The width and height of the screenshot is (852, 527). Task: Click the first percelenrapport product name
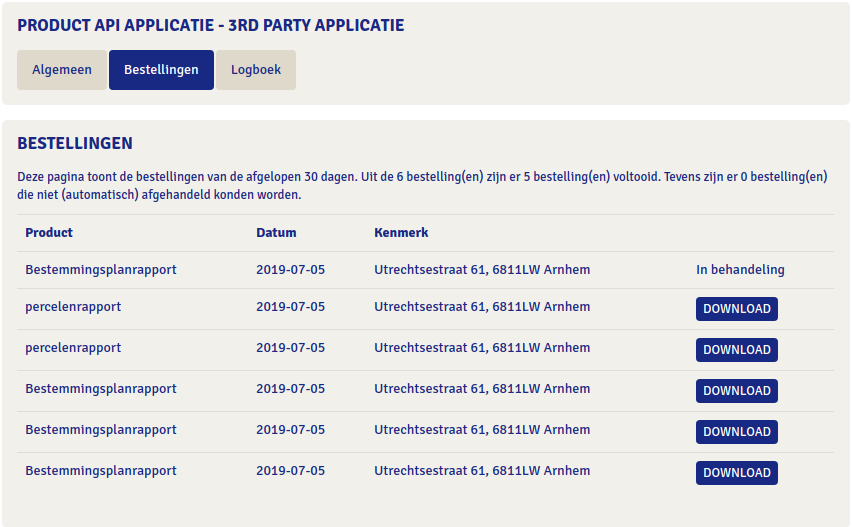(73, 307)
